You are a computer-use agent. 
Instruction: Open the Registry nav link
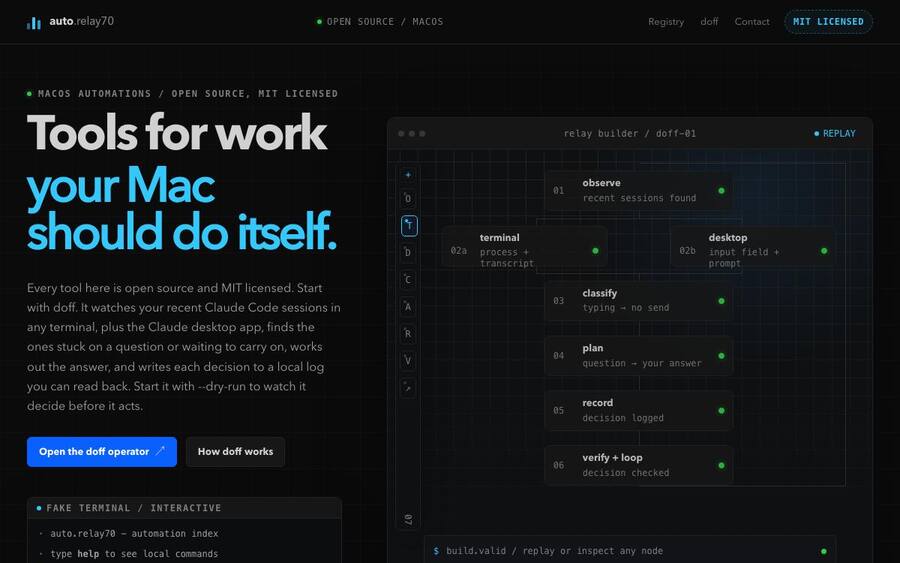[666, 22]
